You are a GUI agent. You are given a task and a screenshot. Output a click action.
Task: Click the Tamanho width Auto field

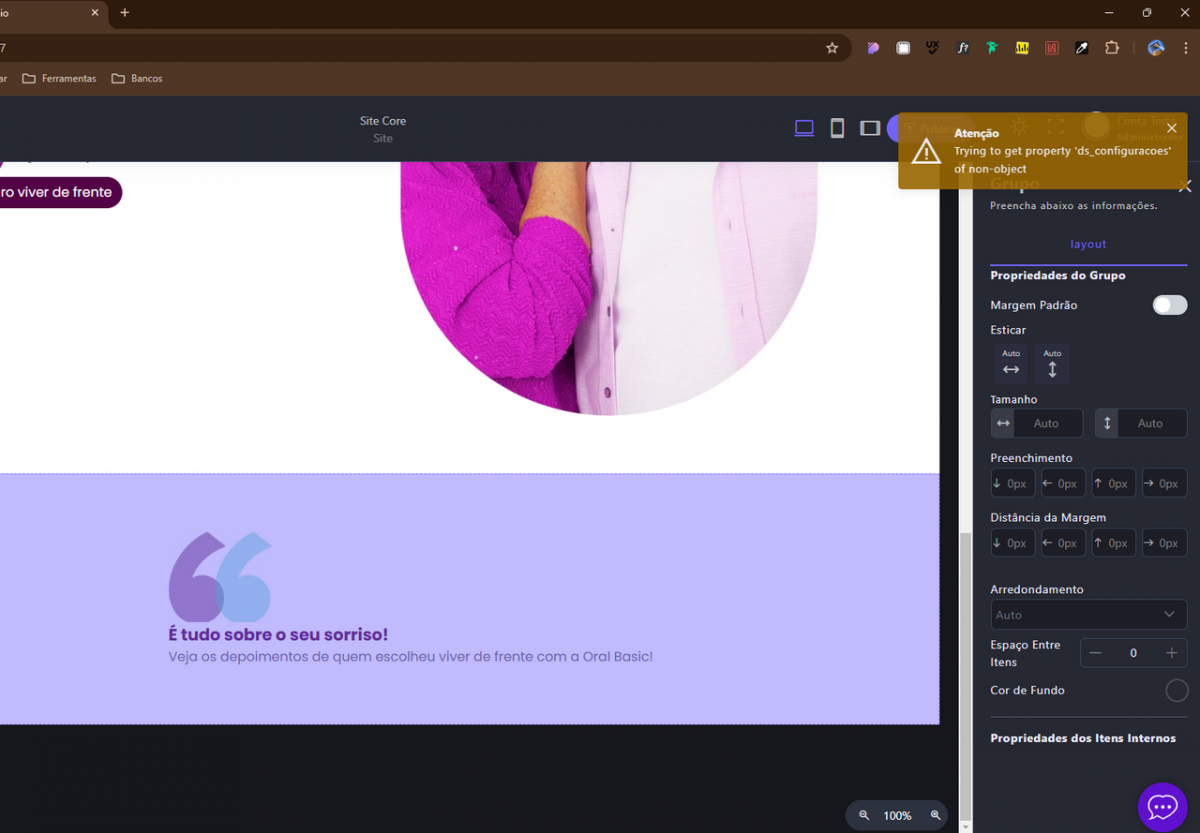(1046, 423)
